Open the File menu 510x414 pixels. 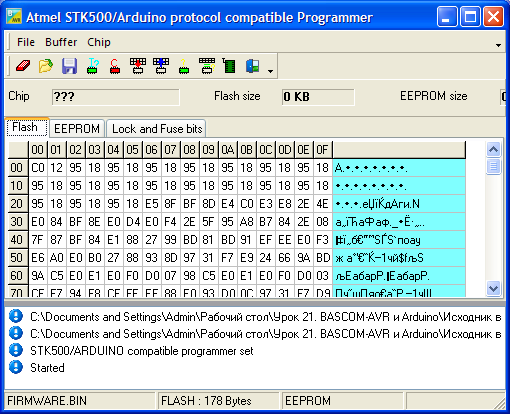[x=26, y=42]
